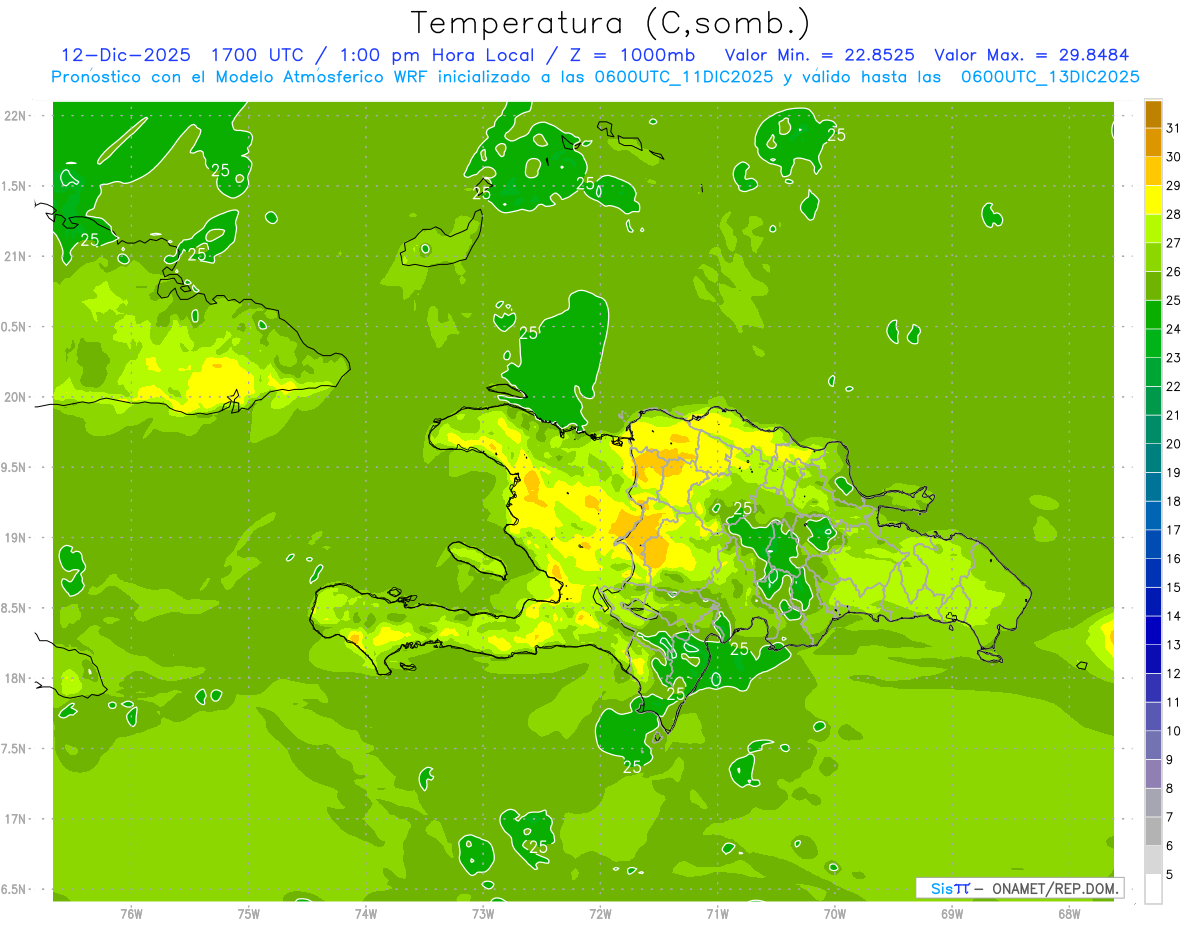Click the legend swatch between 19 and 20
The width and height of the screenshot is (1200, 927).
1153,459
